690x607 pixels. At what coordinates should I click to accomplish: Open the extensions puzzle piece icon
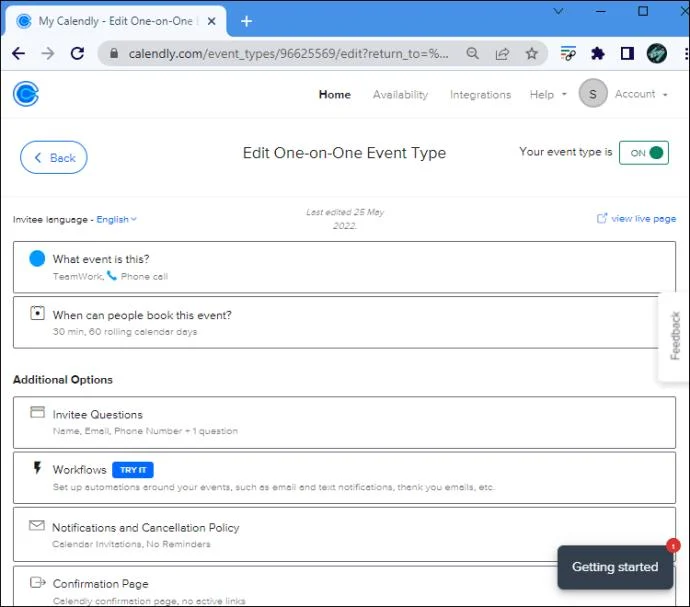[x=598, y=54]
